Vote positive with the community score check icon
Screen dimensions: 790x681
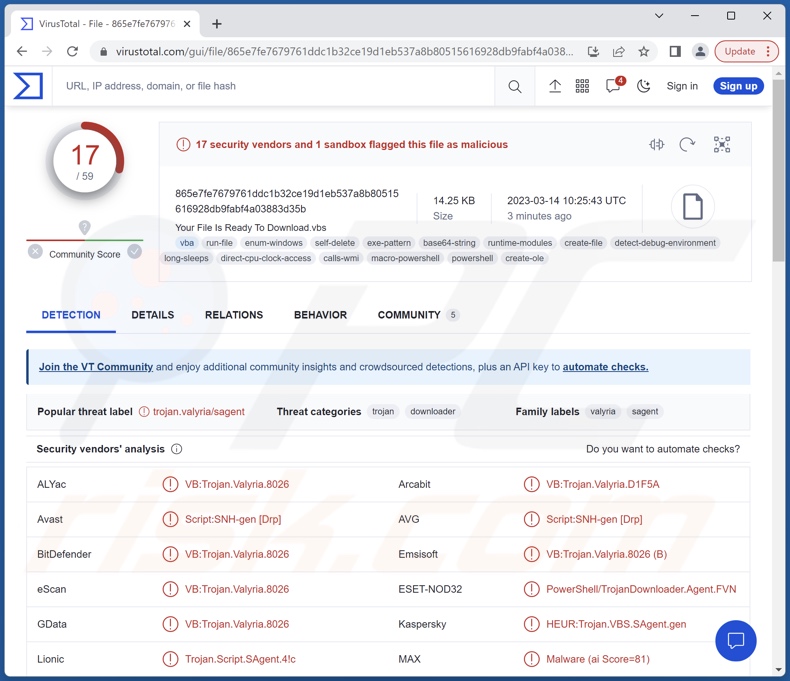(x=135, y=251)
